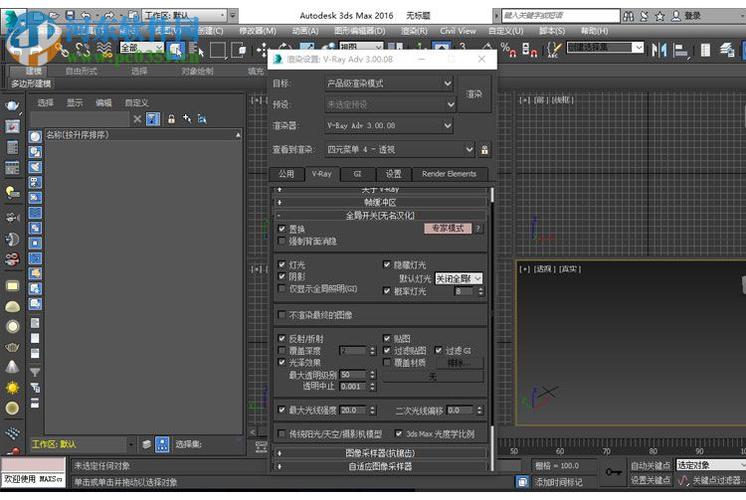Click the Select Object tool in the main toolbar
This screenshot has width=746, height=500.
coord(176,49)
